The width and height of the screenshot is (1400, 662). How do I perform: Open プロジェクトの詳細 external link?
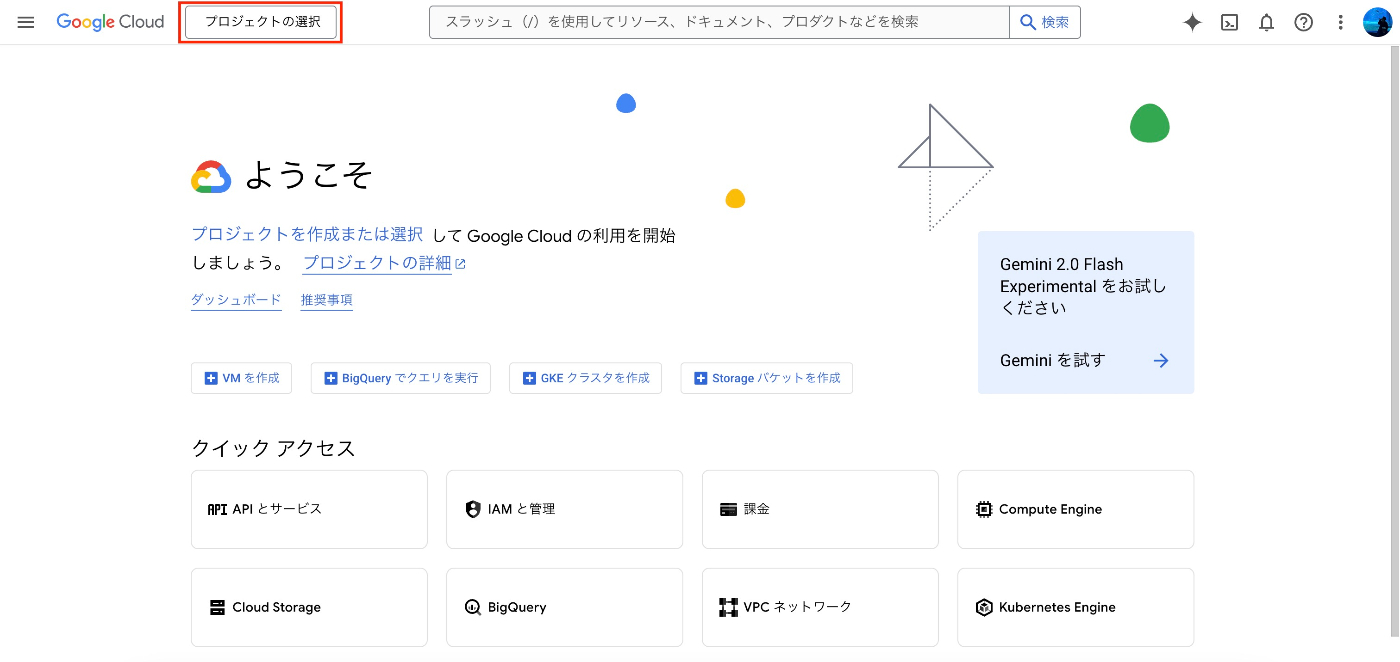384,264
